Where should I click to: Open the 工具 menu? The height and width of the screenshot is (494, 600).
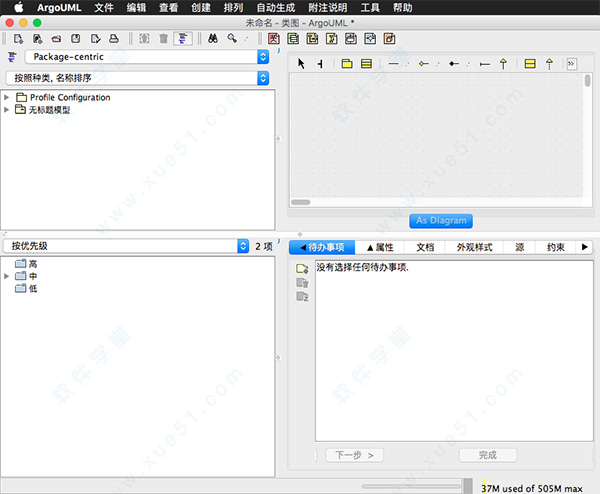pyautogui.click(x=370, y=8)
